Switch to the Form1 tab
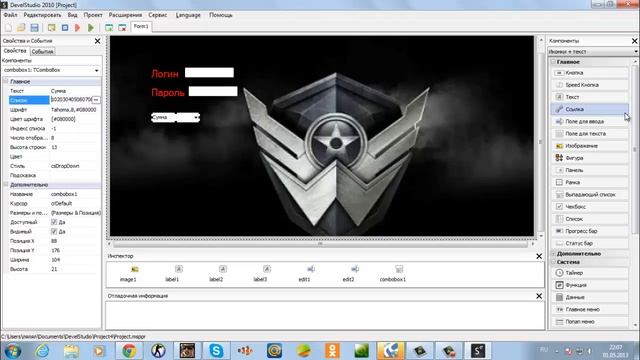This screenshot has width=640, height=360. pos(141,27)
